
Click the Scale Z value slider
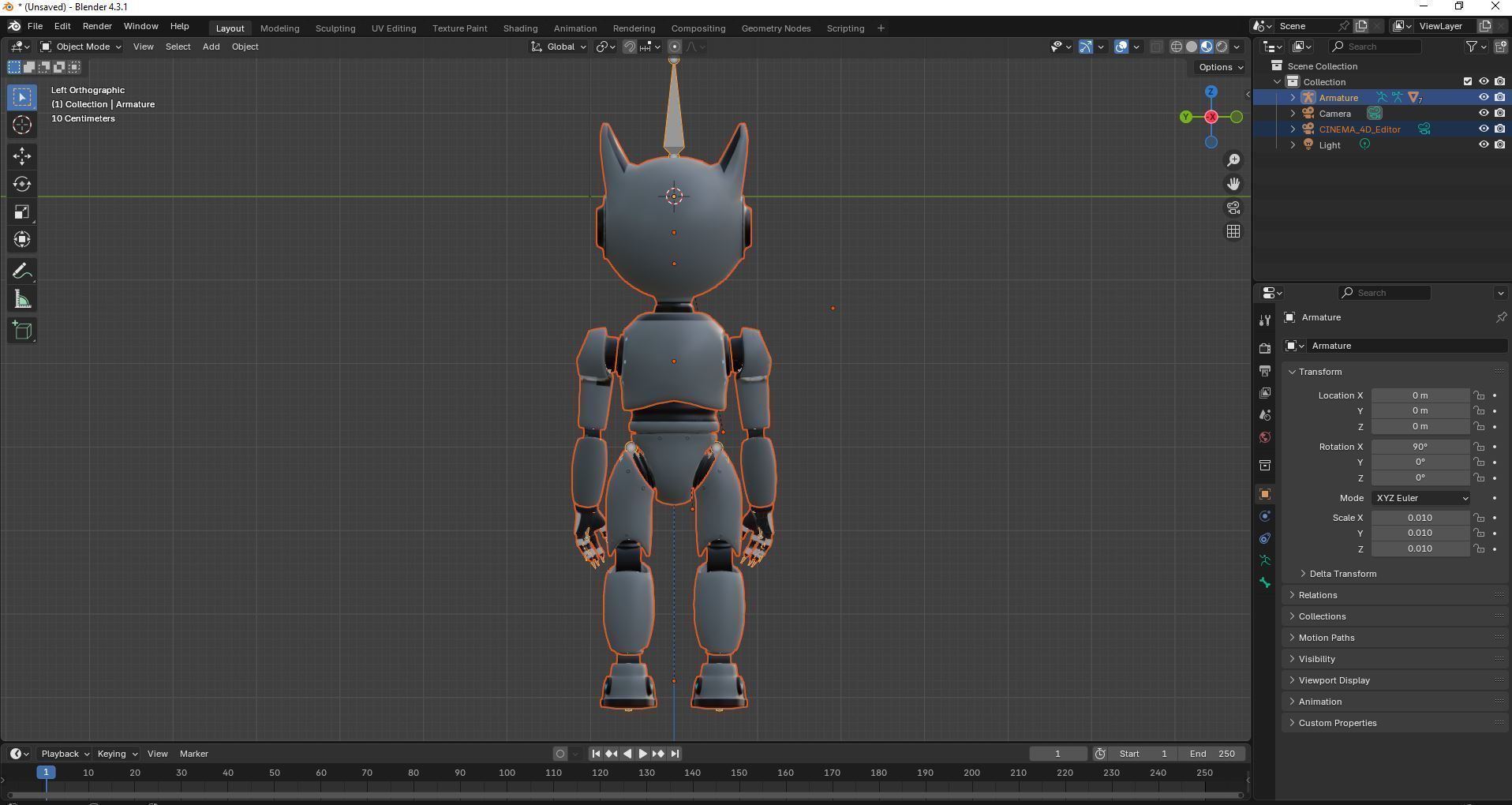(x=1420, y=549)
